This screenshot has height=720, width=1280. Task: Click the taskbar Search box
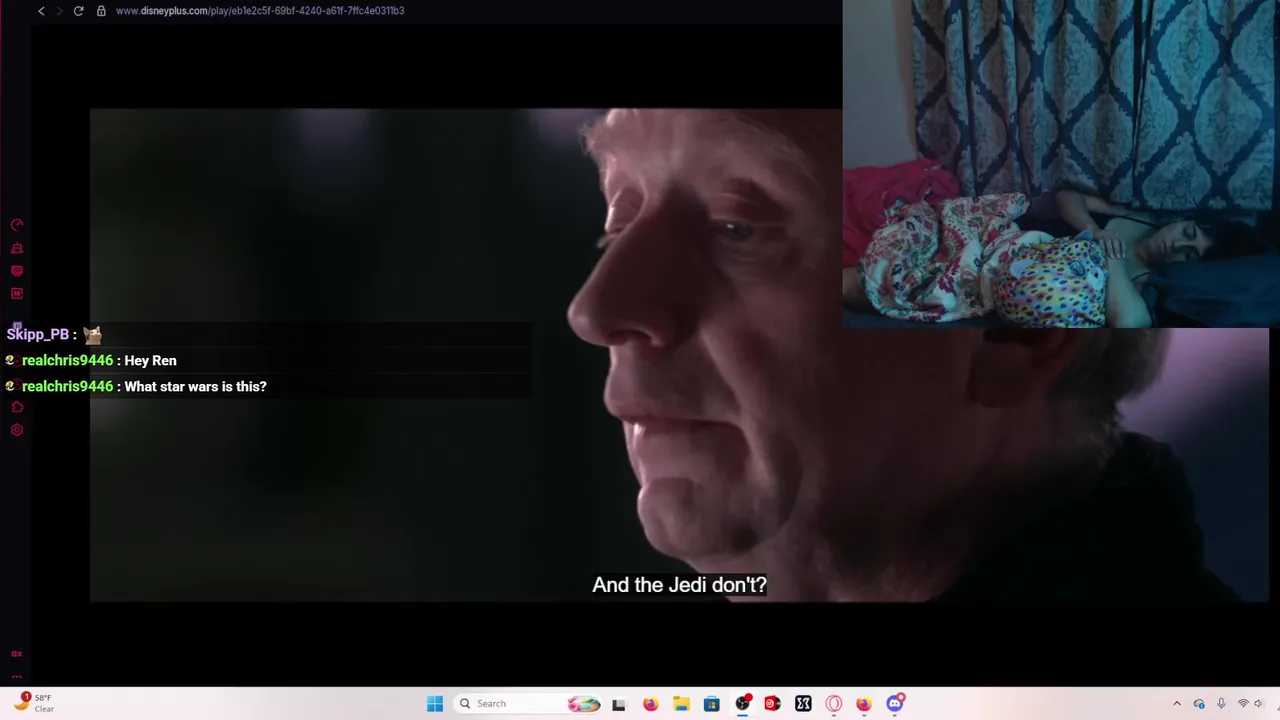(x=530, y=704)
